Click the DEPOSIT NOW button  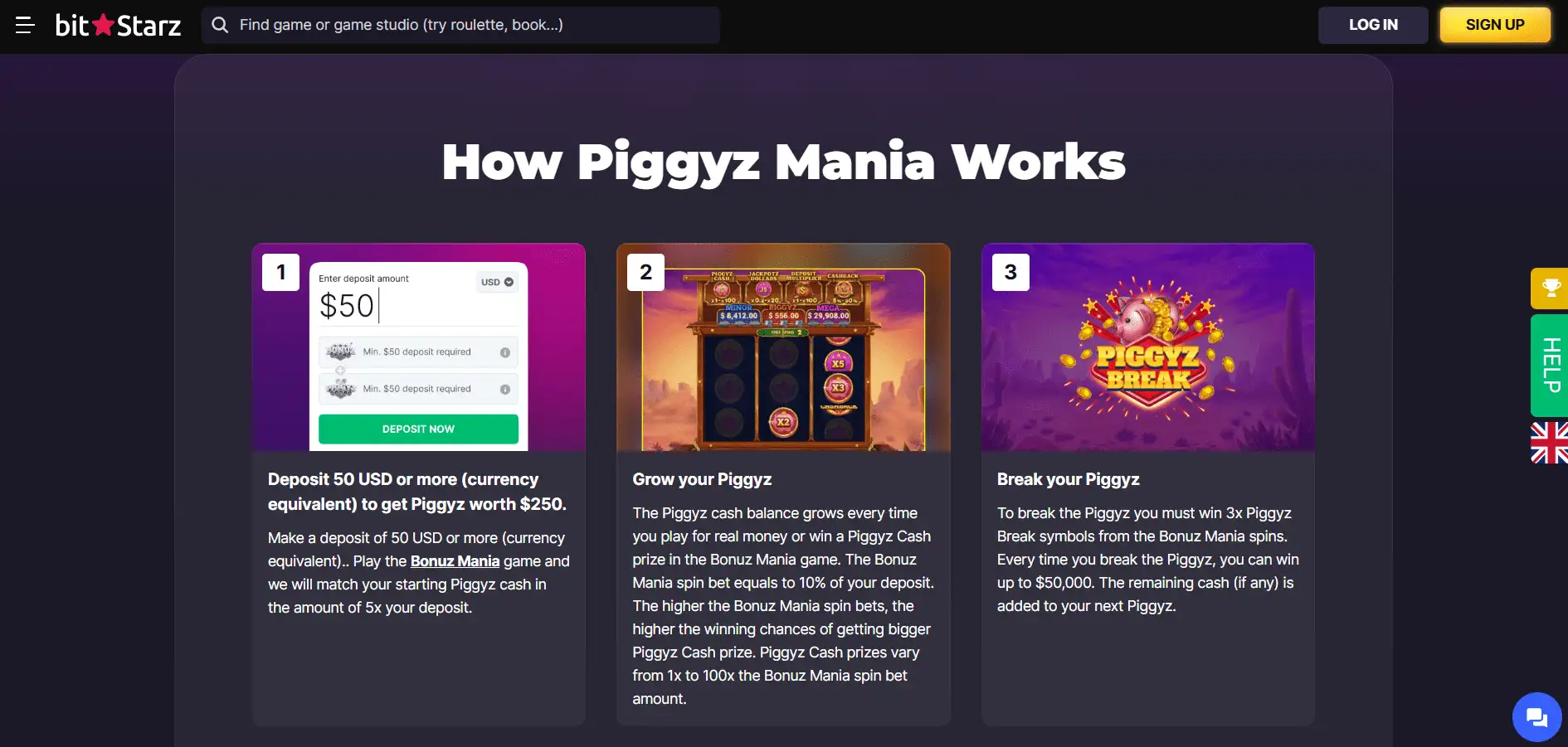tap(418, 429)
